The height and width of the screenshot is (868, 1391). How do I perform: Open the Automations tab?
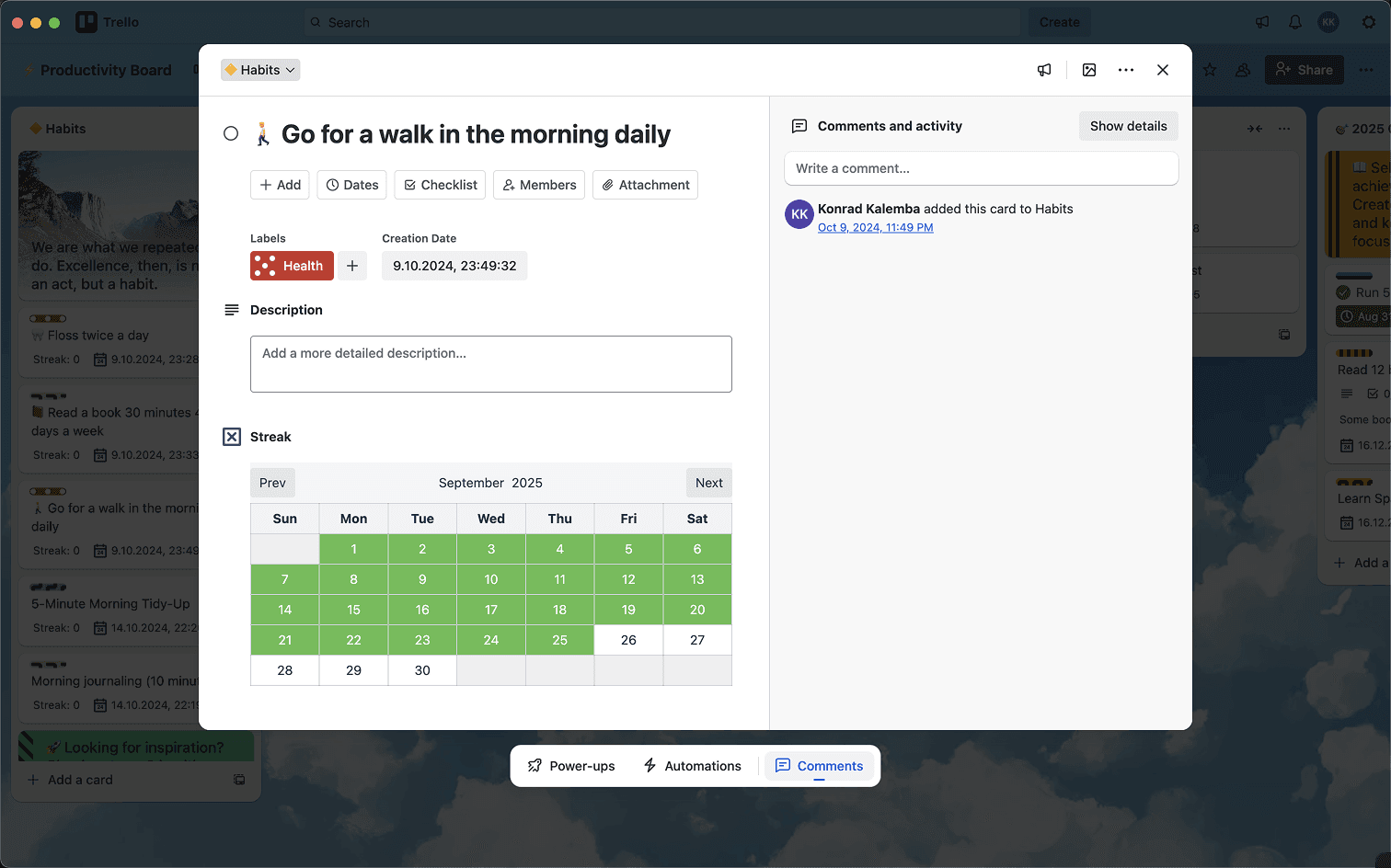pos(692,766)
